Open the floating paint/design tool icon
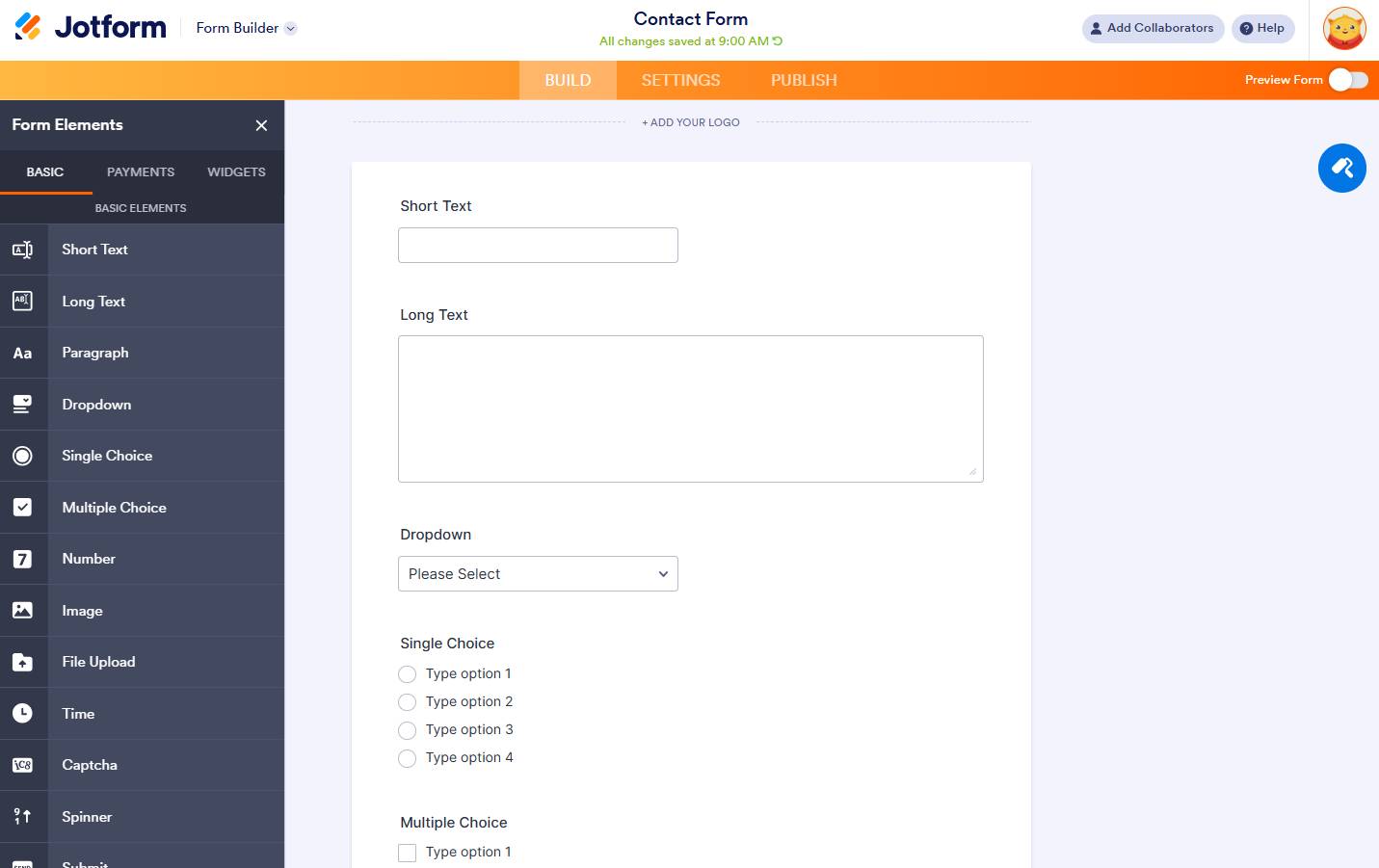This screenshot has width=1379, height=868. point(1341,168)
